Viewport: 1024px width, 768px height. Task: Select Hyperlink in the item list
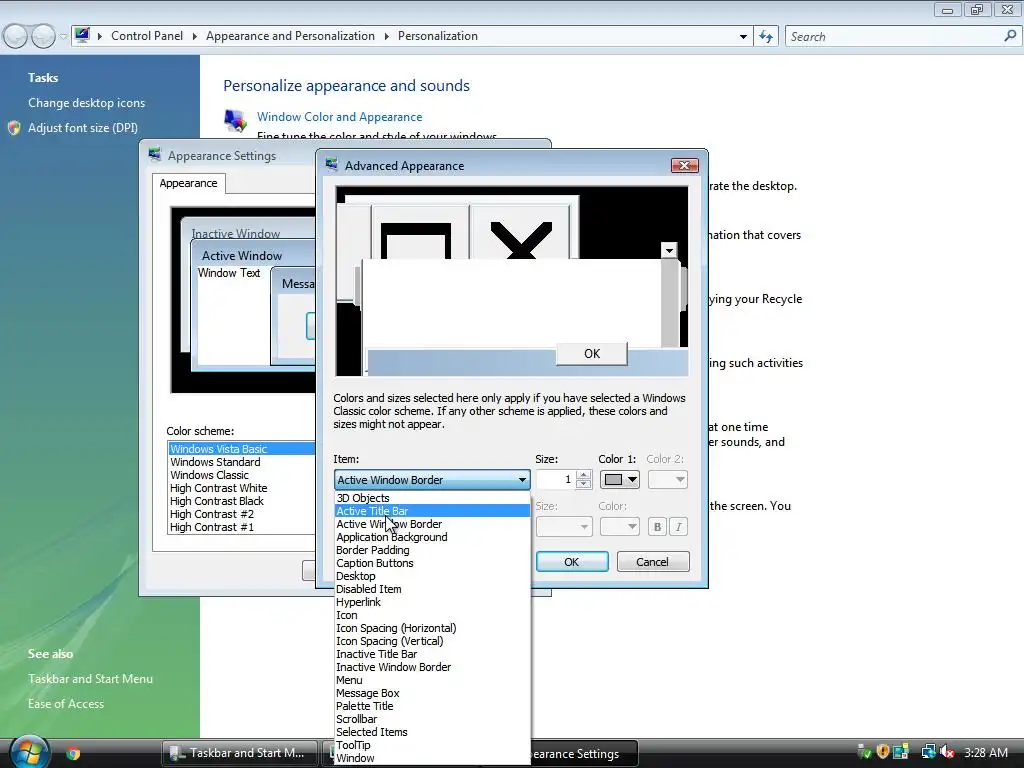click(x=432, y=602)
